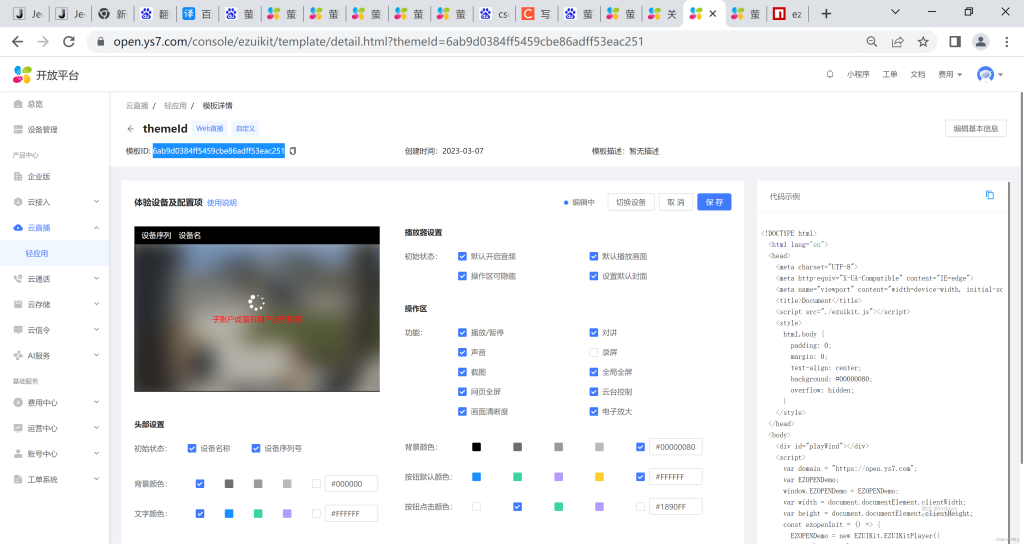This screenshot has height=544, width=1024.
Task: Click the AI服务 icon in the sidebar
Action: (18, 356)
